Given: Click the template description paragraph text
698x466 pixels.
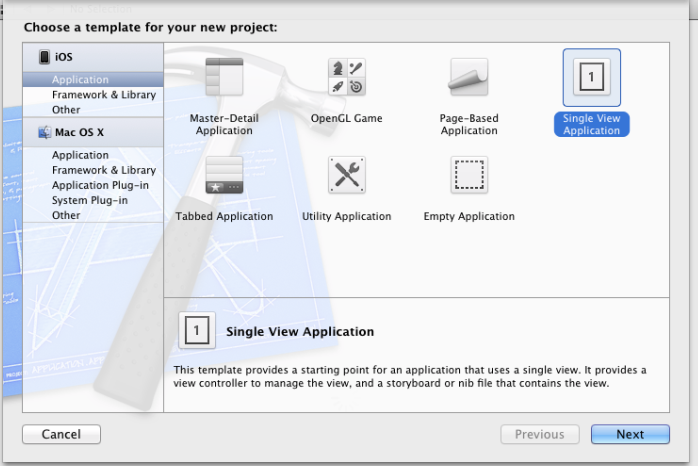Looking at the screenshot, I should 410,377.
